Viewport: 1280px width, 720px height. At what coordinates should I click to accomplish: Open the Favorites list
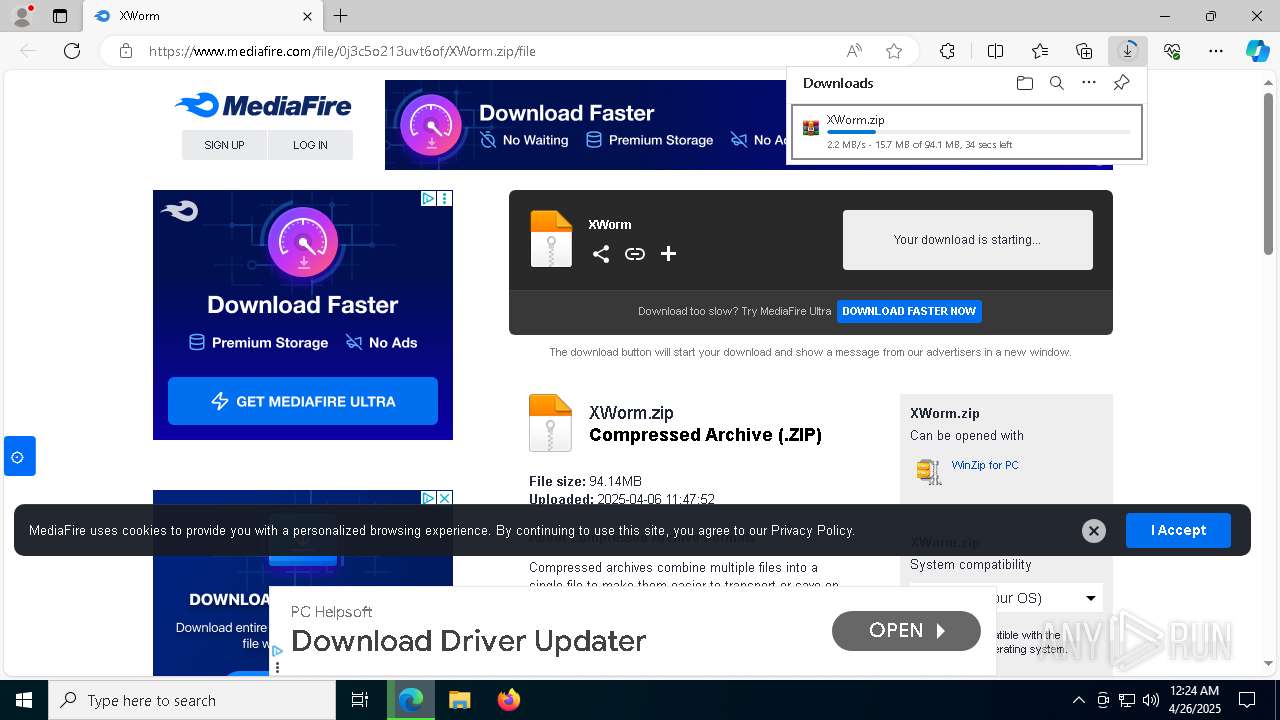(1040, 51)
